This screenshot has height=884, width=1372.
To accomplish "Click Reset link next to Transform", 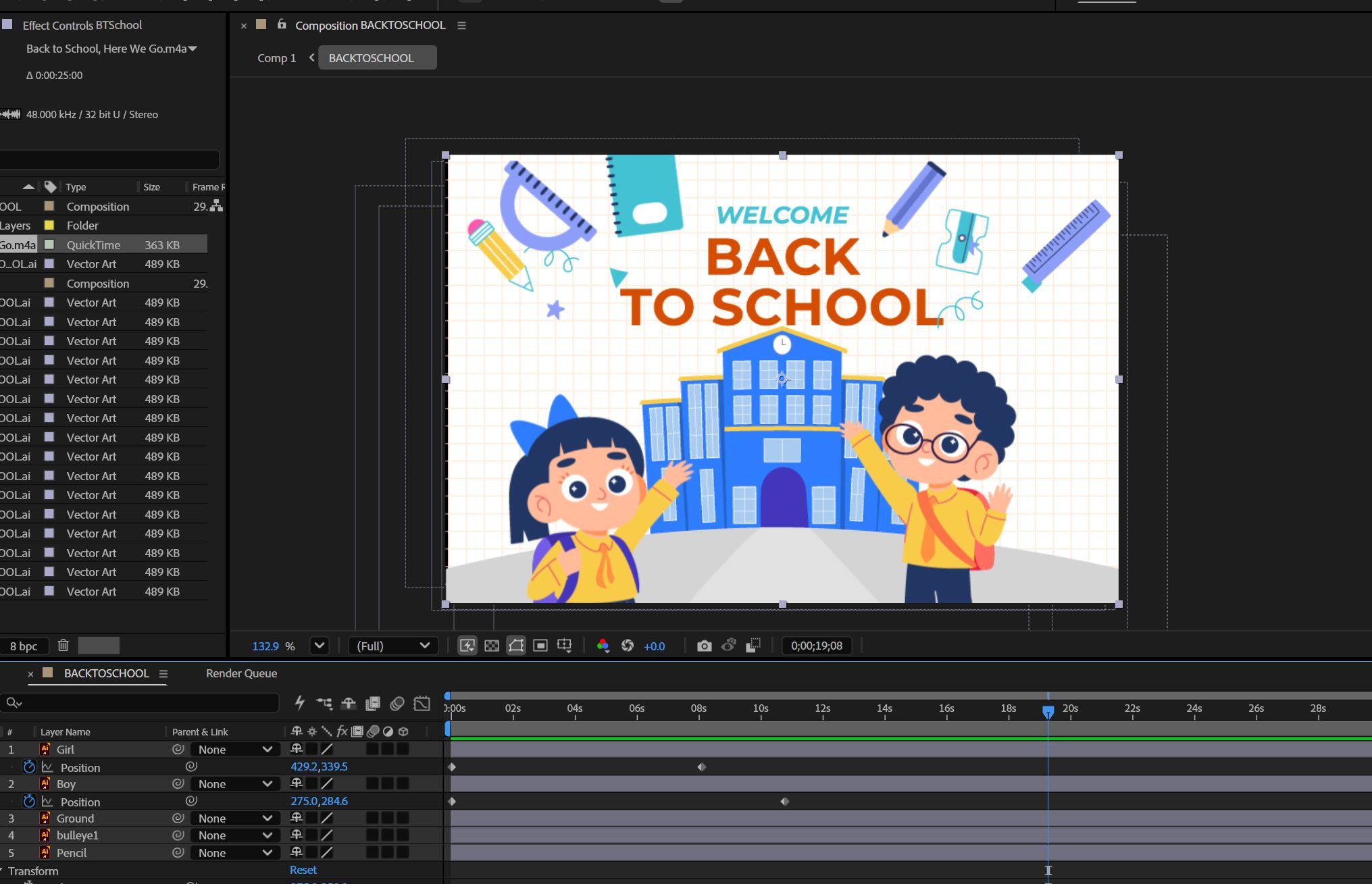I will click(x=303, y=870).
